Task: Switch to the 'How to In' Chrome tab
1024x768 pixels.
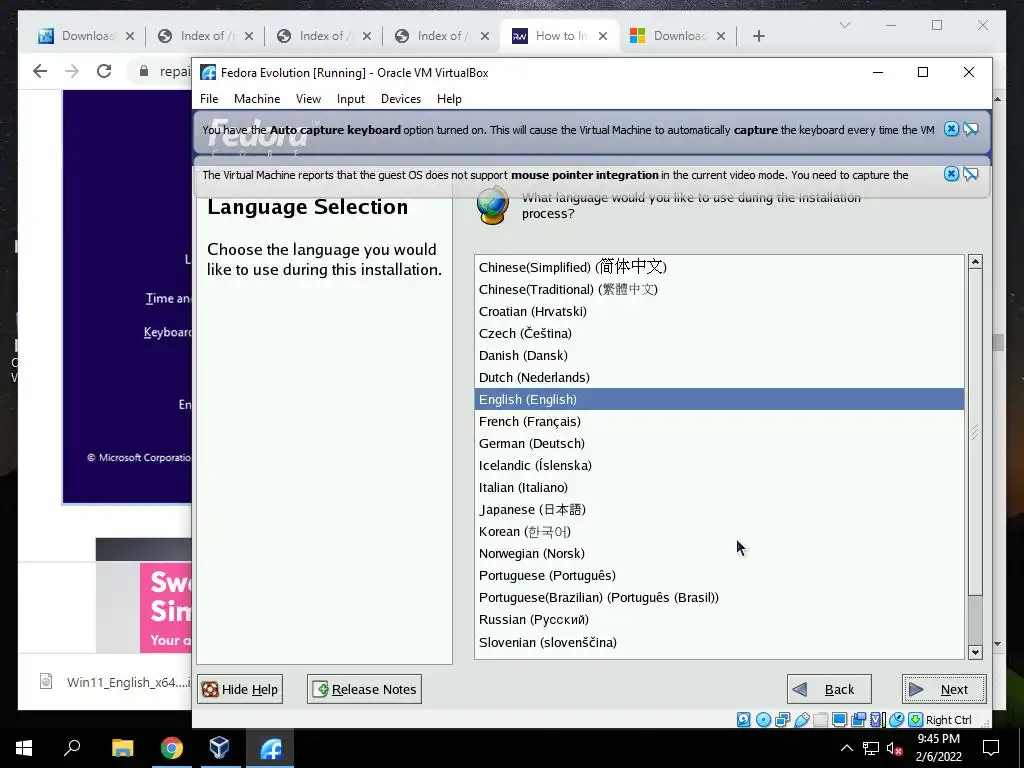Action: pyautogui.click(x=560, y=36)
